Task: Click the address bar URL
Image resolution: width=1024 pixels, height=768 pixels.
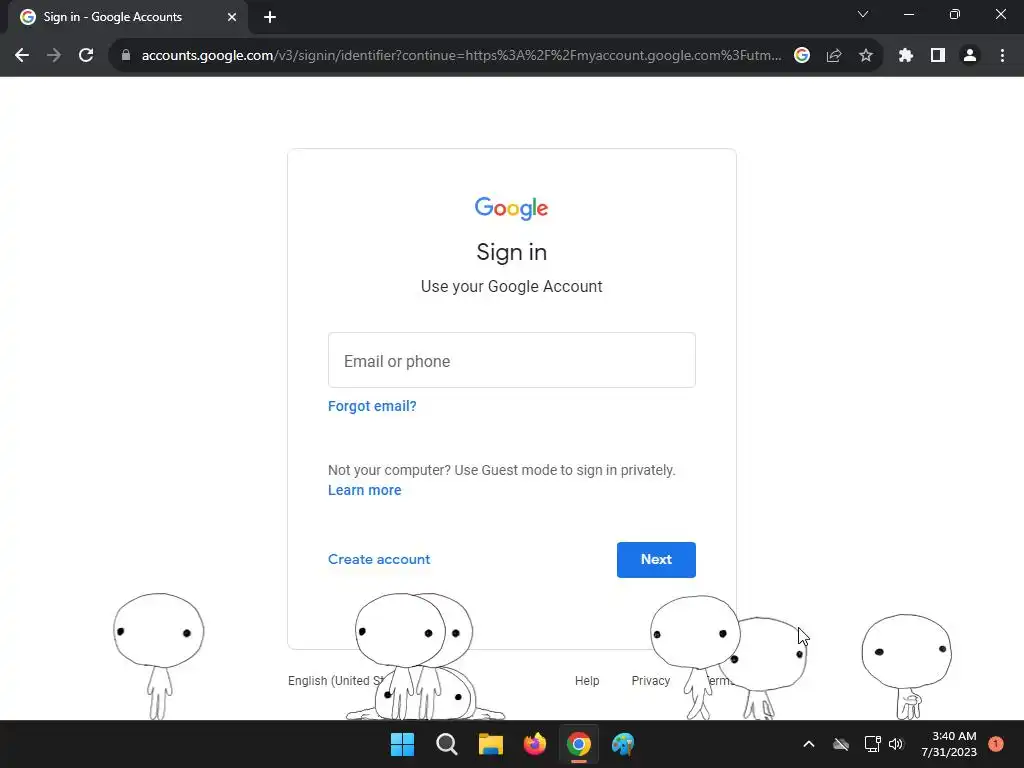Action: 461,56
